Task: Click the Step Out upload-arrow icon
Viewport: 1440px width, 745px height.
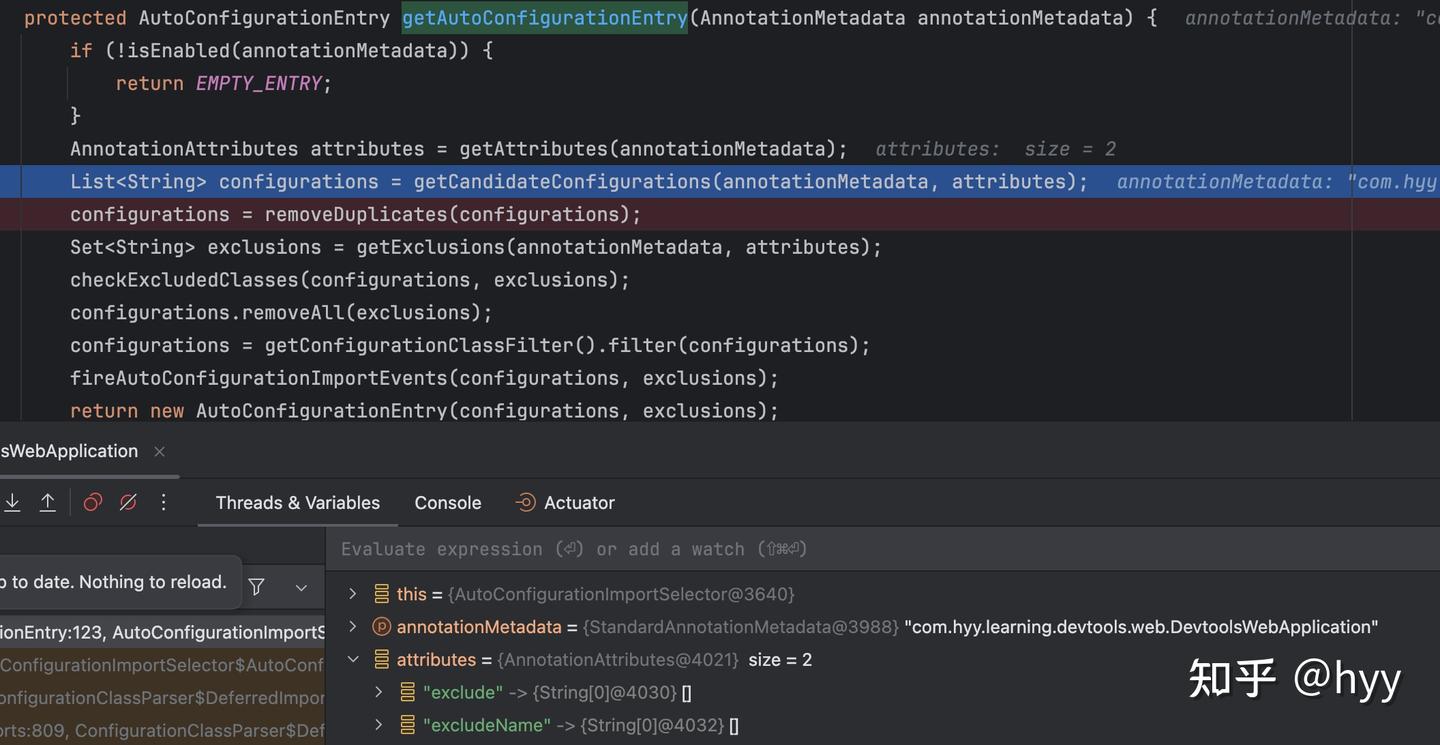Action: coord(47,503)
